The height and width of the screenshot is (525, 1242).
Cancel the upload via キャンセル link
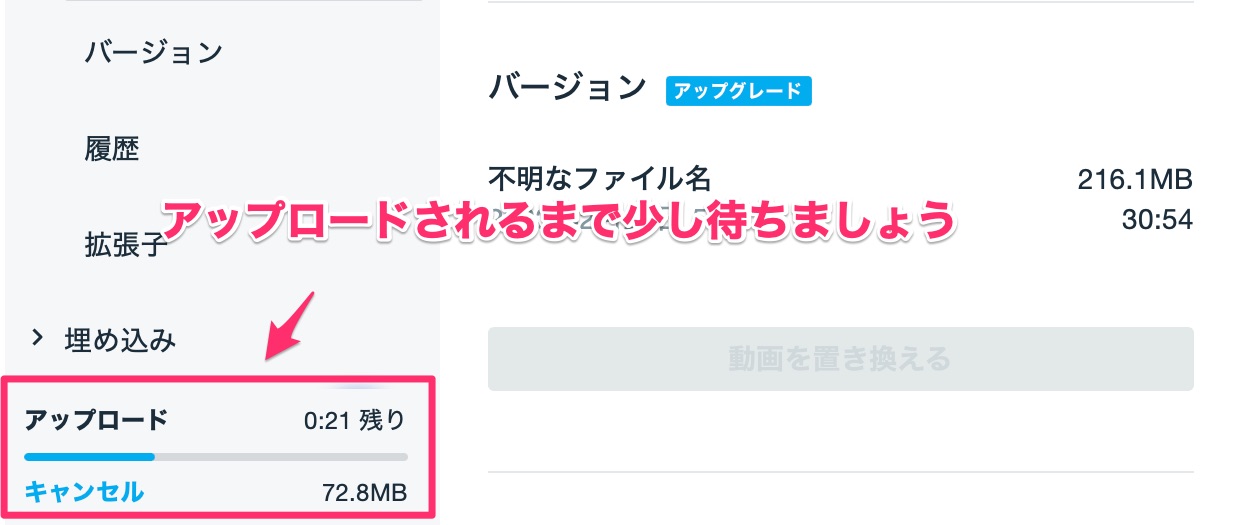pos(84,491)
